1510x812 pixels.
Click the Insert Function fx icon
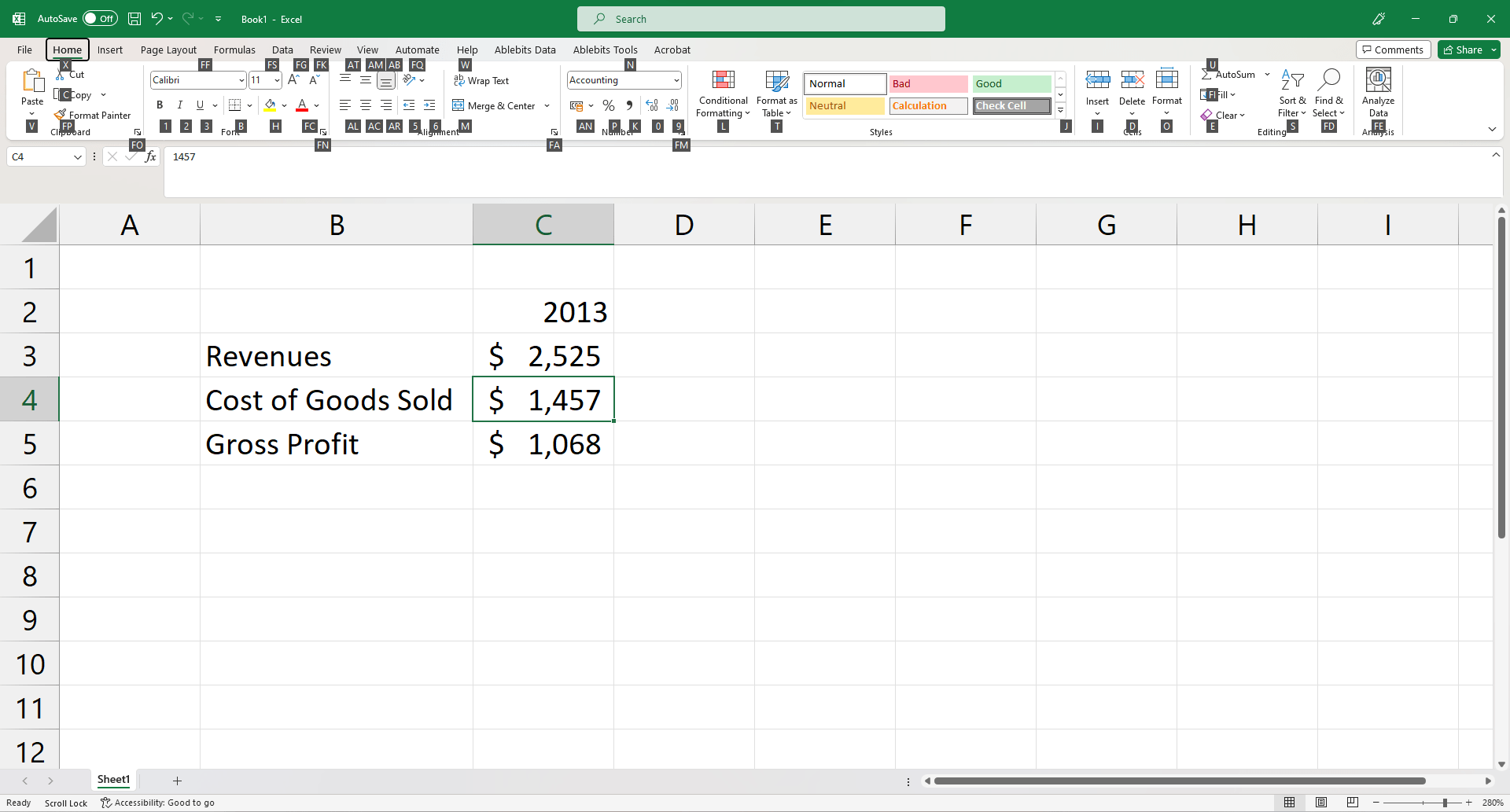coord(150,157)
